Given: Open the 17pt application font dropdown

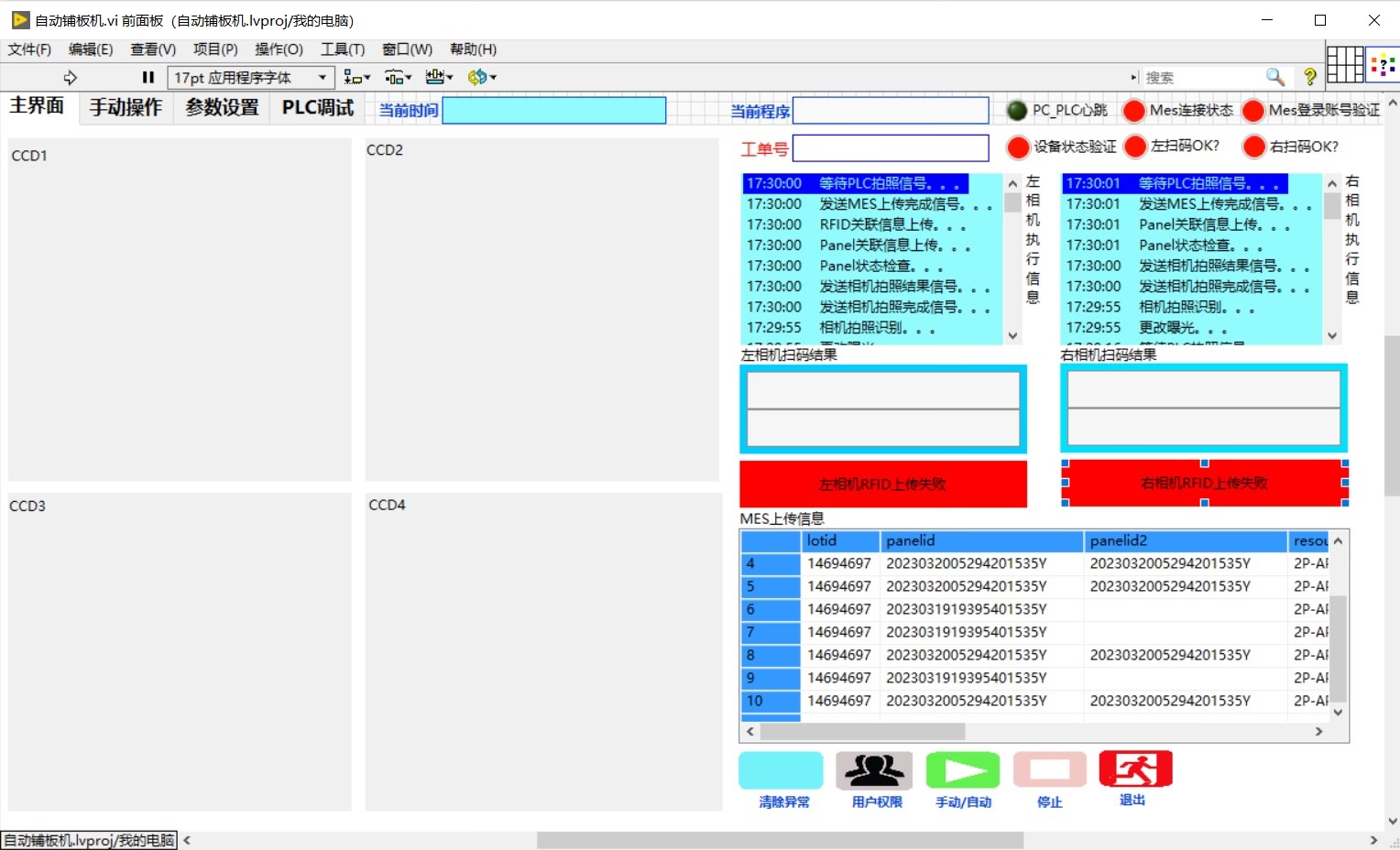Looking at the screenshot, I should [x=322, y=77].
